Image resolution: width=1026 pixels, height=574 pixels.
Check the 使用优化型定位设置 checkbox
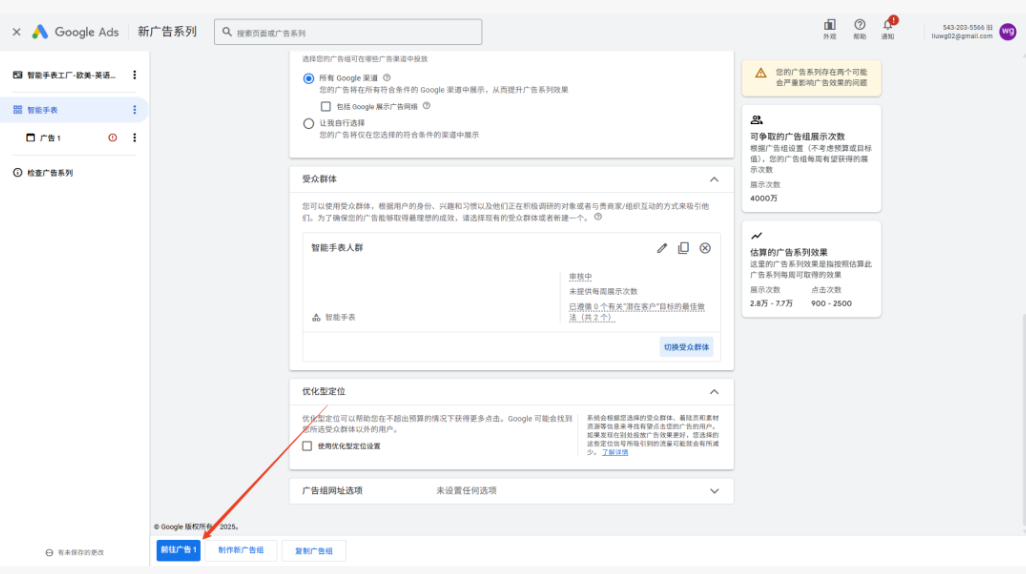[x=307, y=446]
